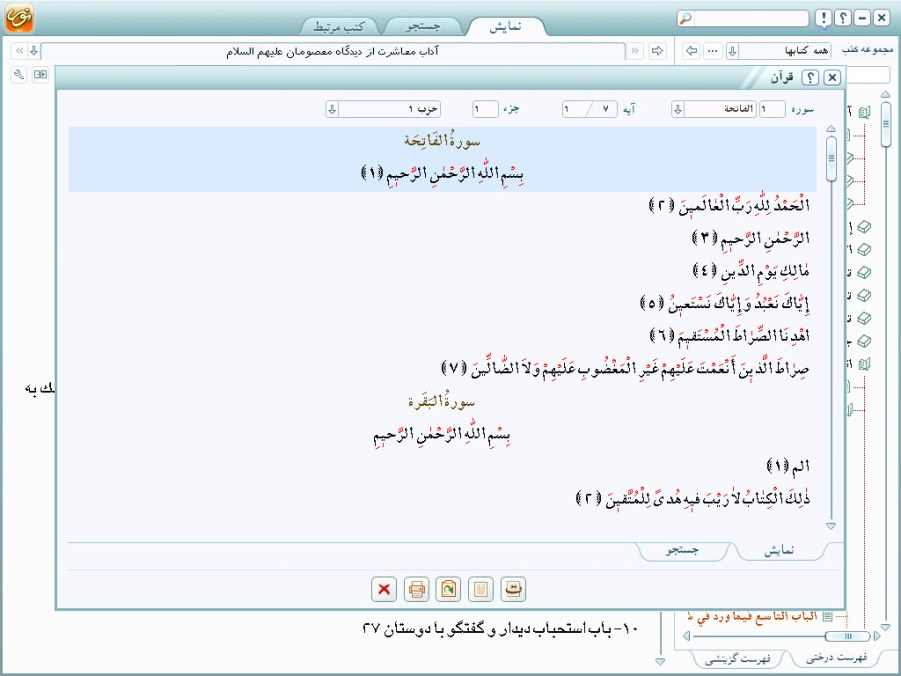Click the tree panel horizontal scrollbar left arrow
Screen dimensions: 901x676
tap(686, 636)
